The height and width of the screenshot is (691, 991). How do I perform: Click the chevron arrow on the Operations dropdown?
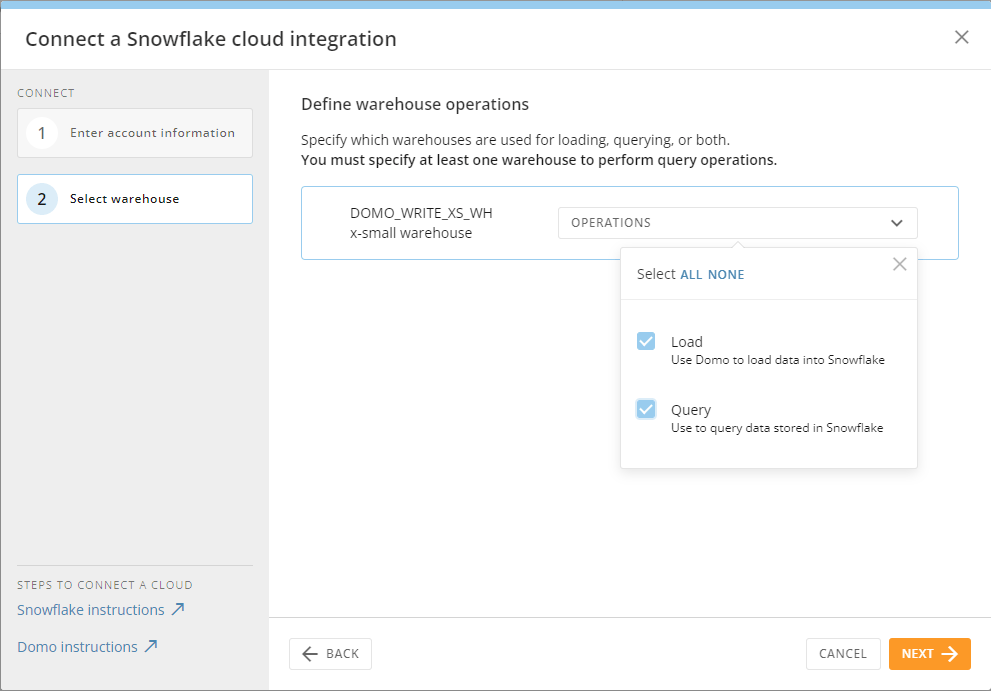897,223
